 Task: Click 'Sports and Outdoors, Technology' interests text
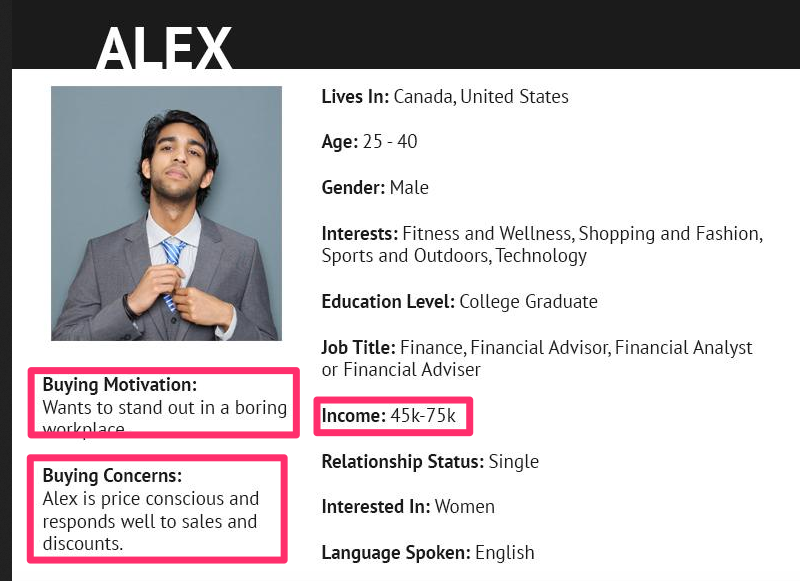pyautogui.click(x=454, y=256)
